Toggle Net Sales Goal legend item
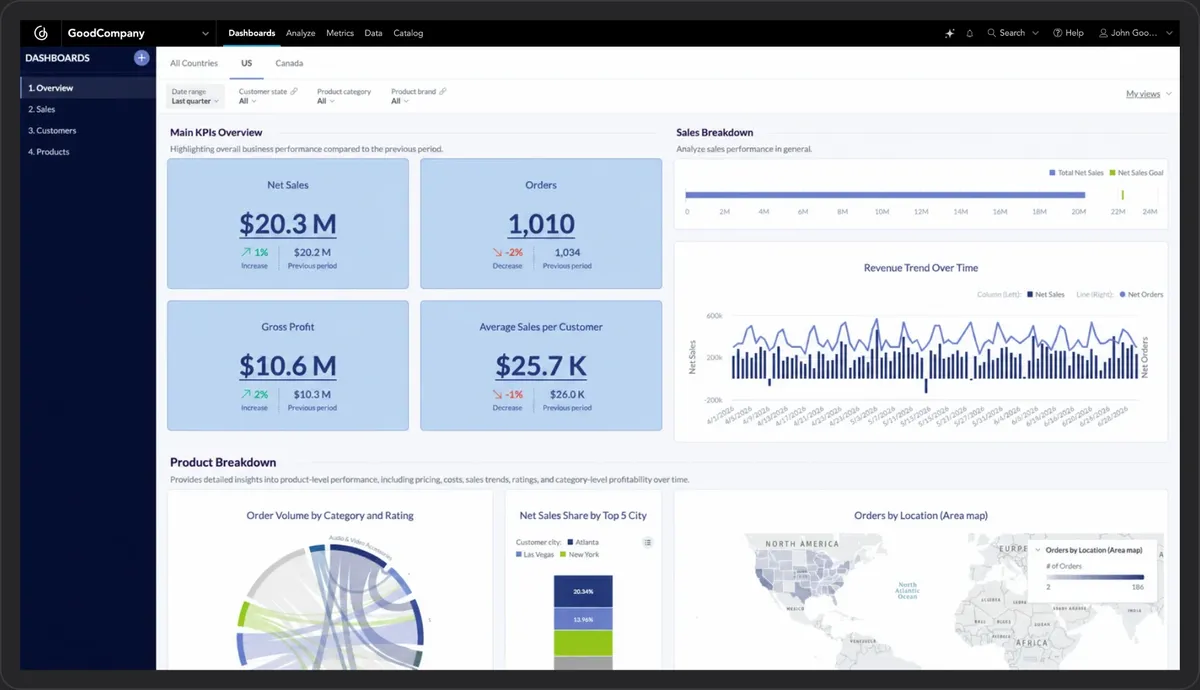1200x690 pixels. [x=1136, y=173]
